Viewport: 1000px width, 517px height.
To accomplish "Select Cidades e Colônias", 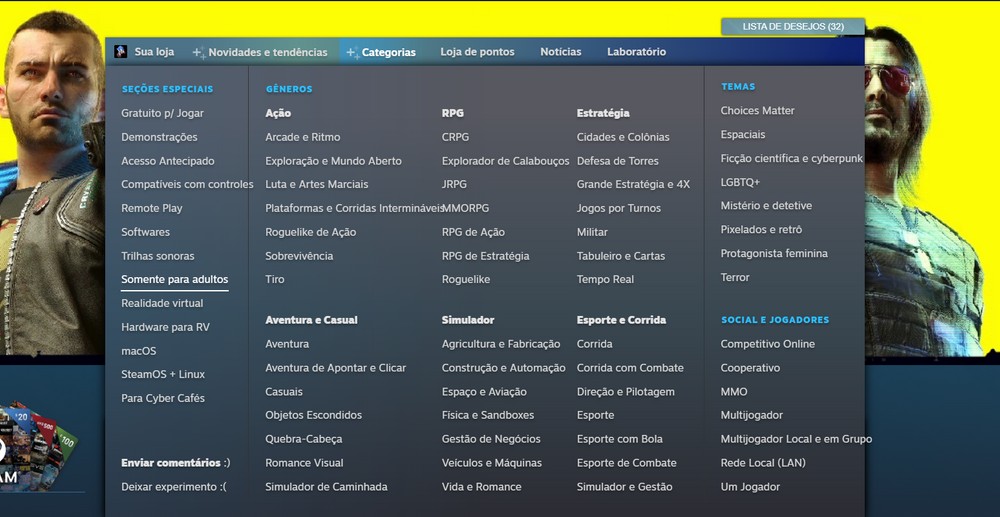I will click(623, 137).
